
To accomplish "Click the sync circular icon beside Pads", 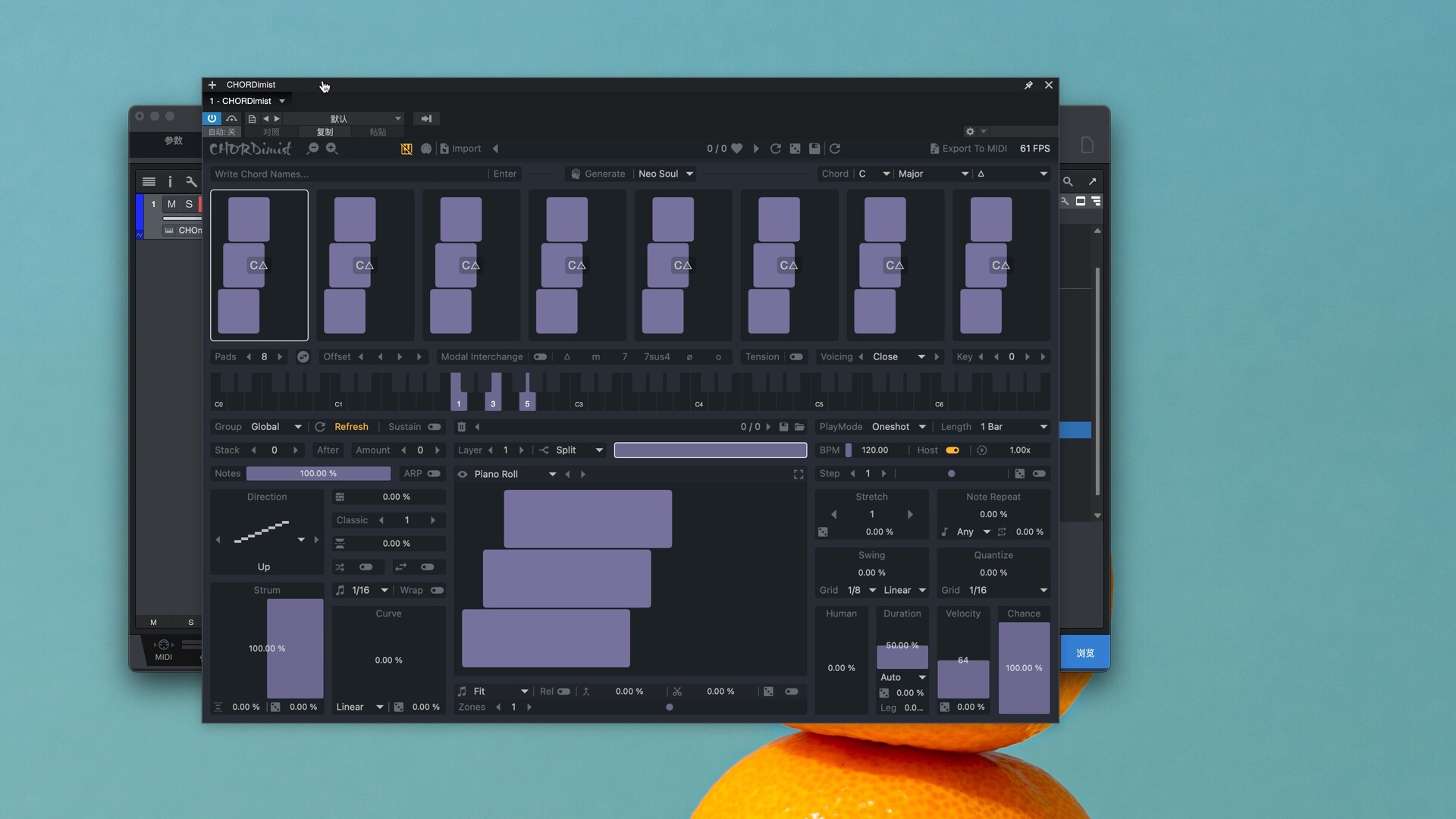I will coord(303,356).
